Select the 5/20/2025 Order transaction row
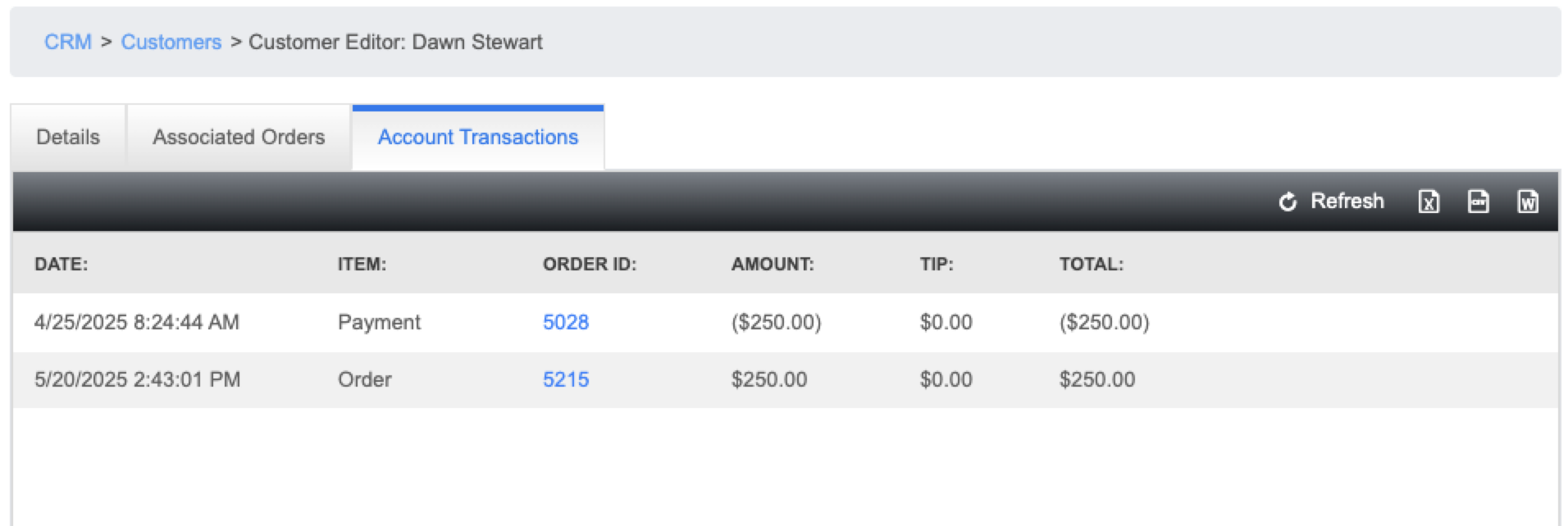1568x526 pixels. (x=786, y=380)
